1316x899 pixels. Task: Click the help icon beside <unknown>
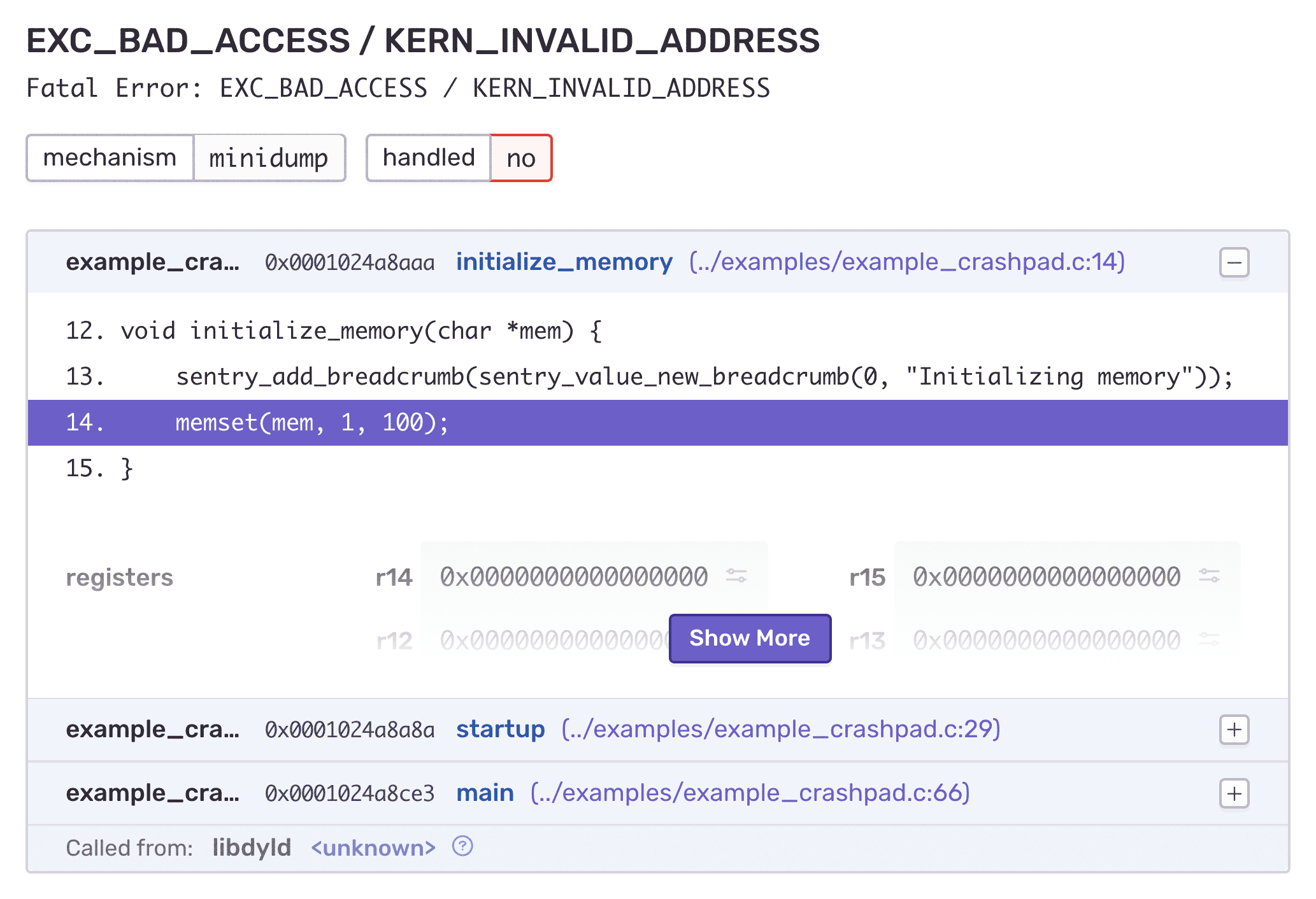[462, 846]
